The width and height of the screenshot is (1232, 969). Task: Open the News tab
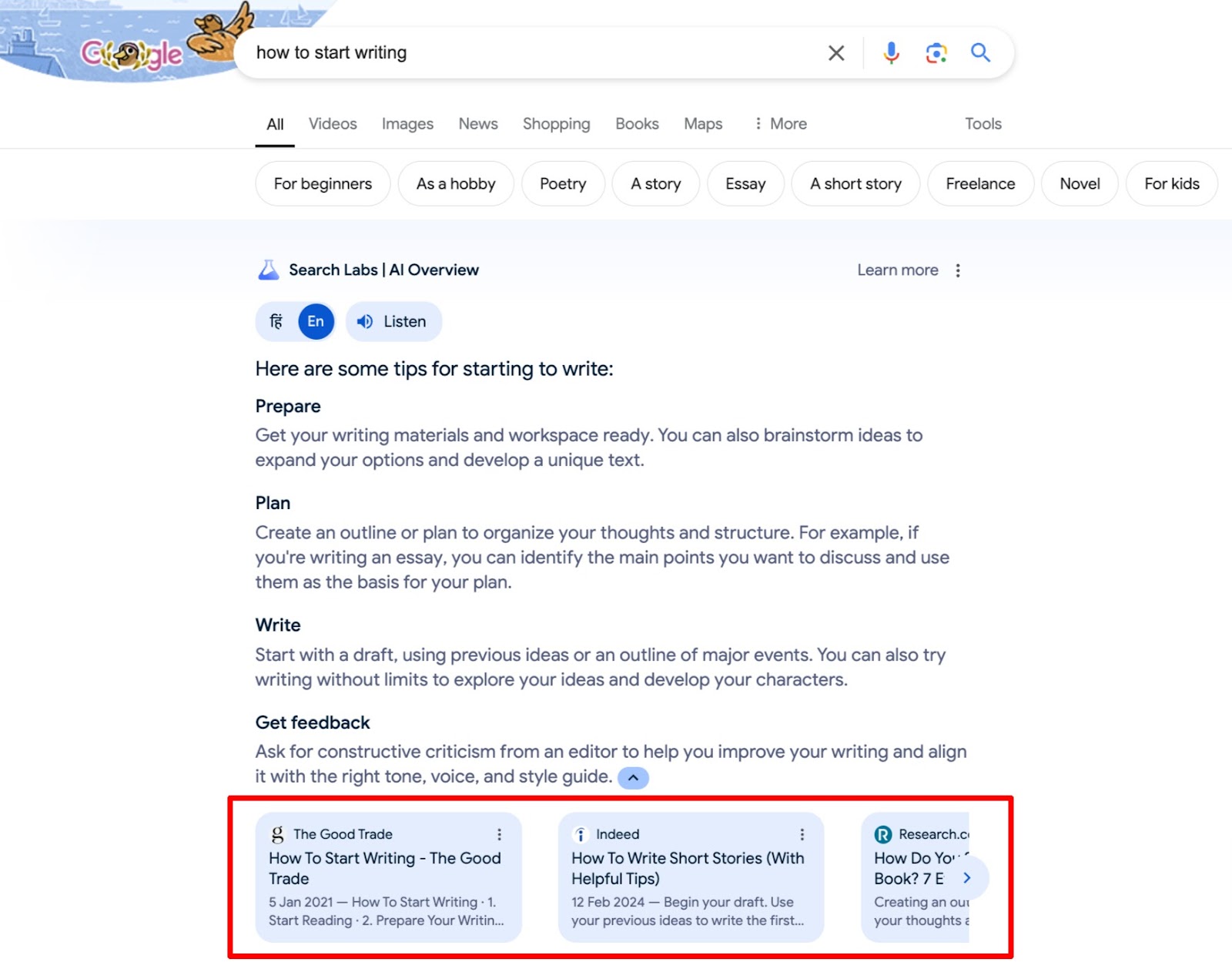tap(478, 124)
